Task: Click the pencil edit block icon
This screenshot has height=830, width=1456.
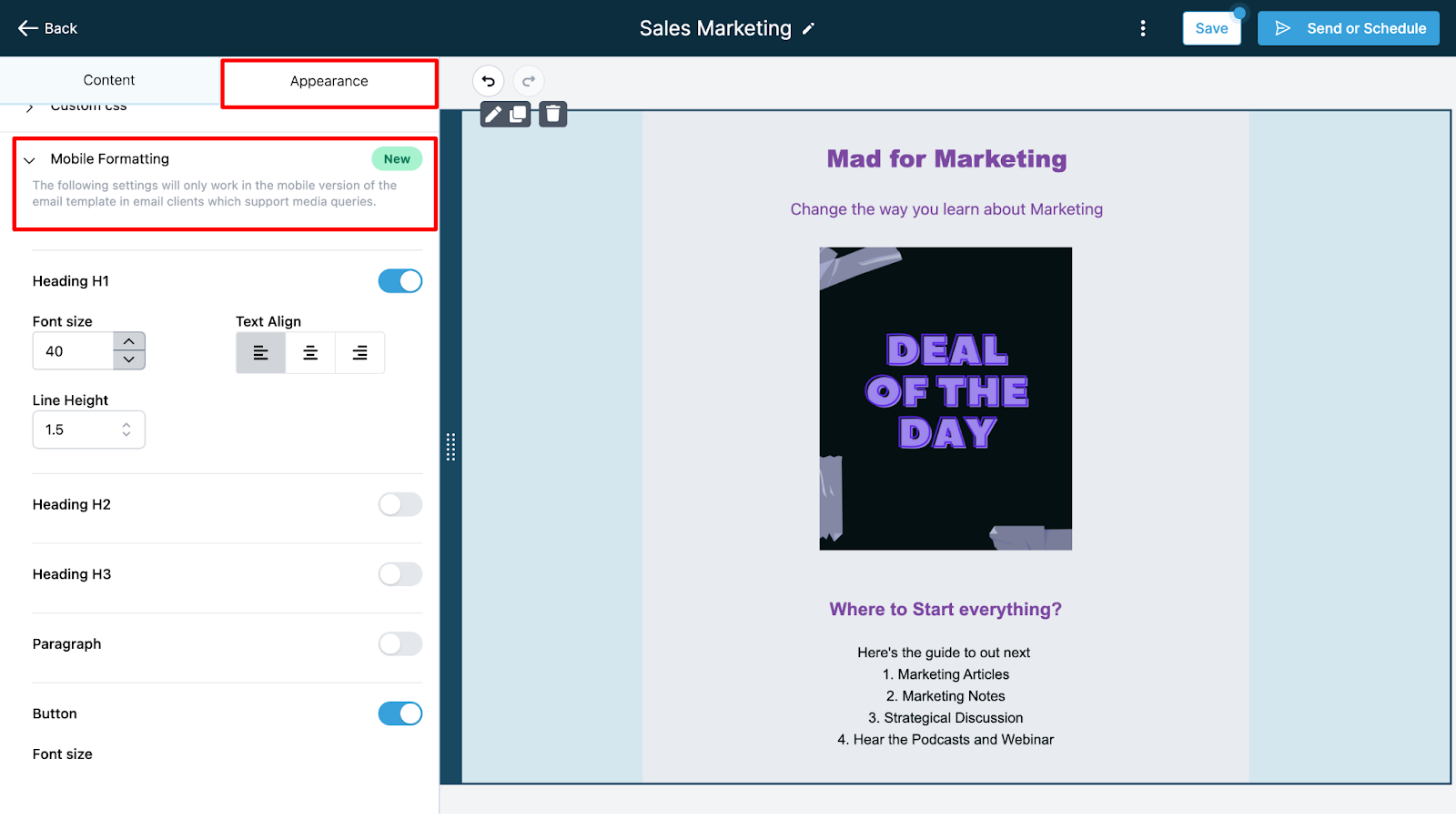Action: (493, 114)
